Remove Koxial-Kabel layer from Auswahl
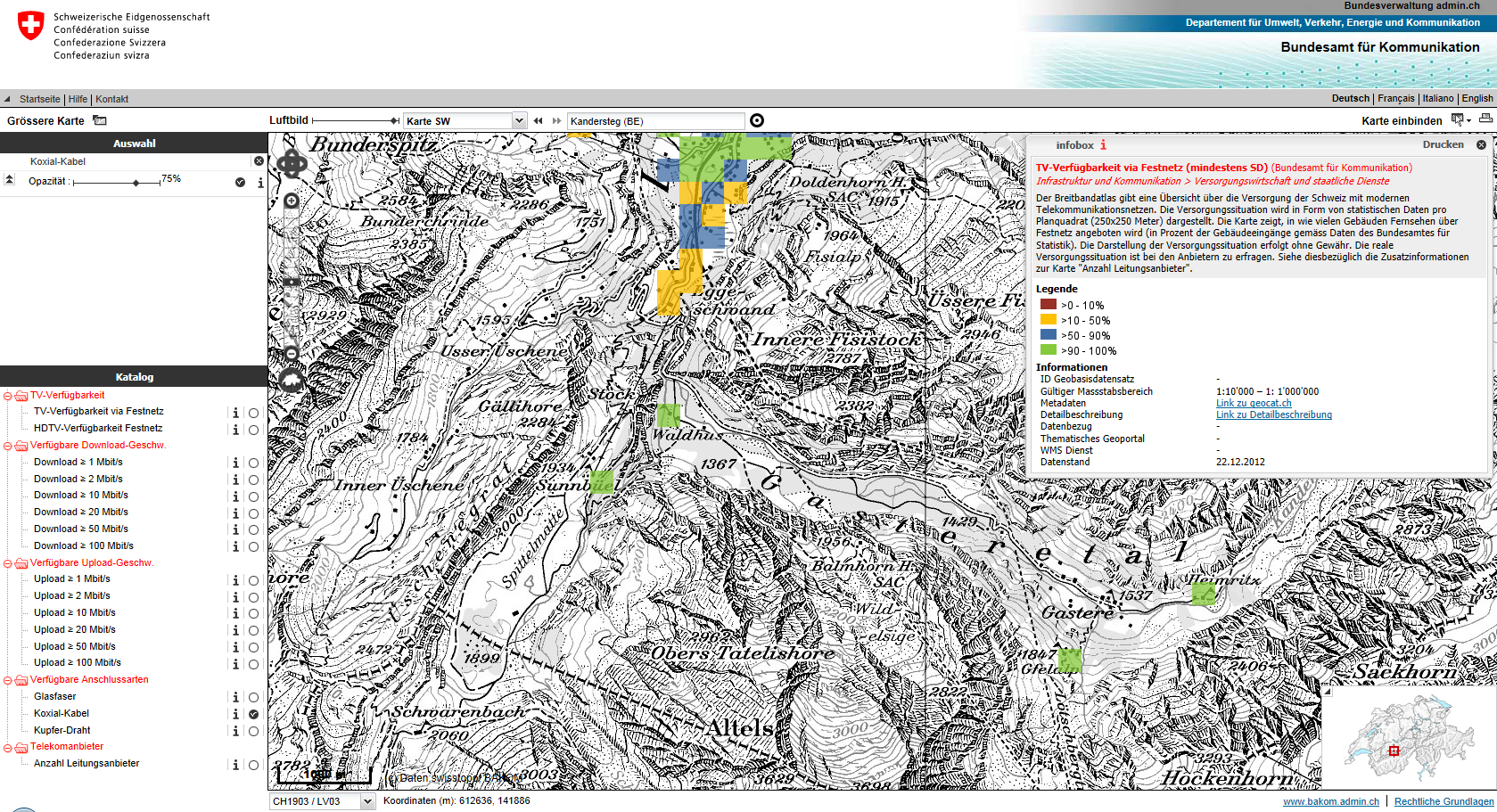 pos(259,161)
